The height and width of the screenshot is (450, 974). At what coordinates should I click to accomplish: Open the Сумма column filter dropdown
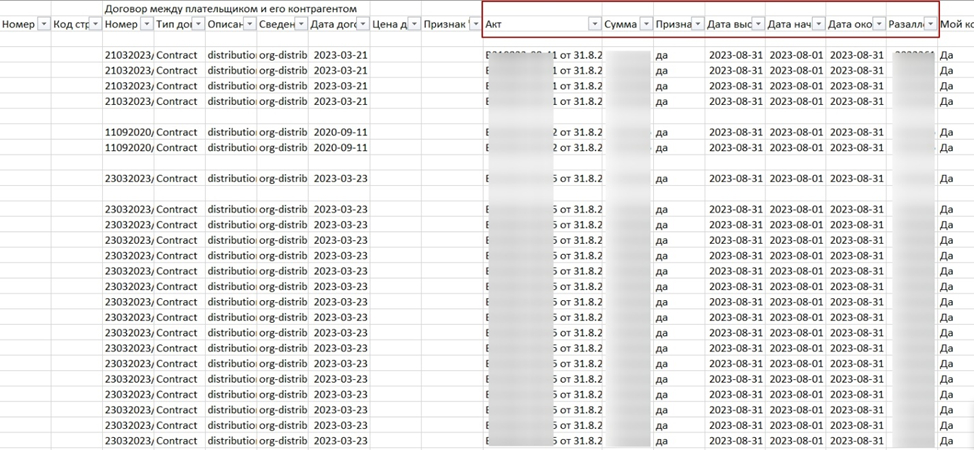(646, 24)
